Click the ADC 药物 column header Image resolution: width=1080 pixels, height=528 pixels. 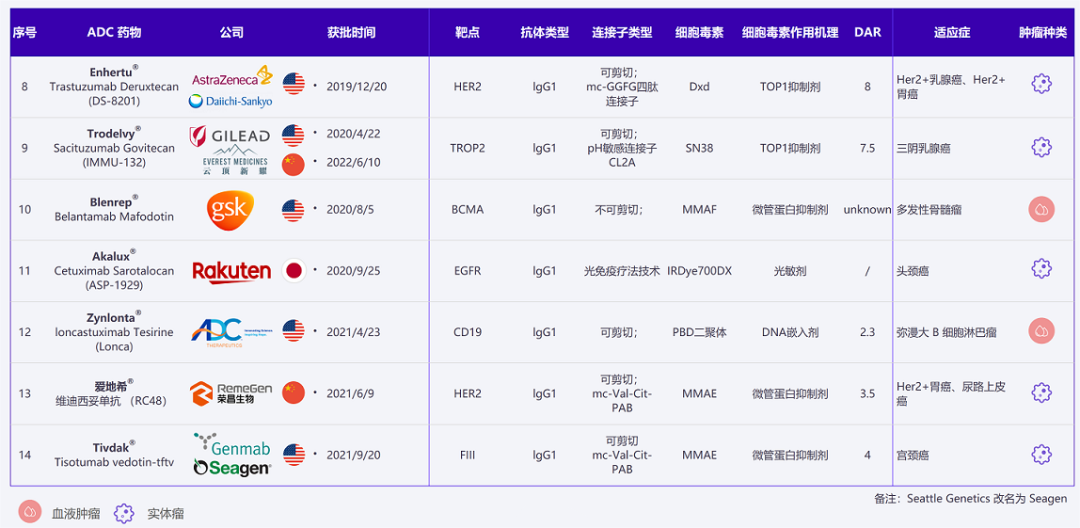114,33
